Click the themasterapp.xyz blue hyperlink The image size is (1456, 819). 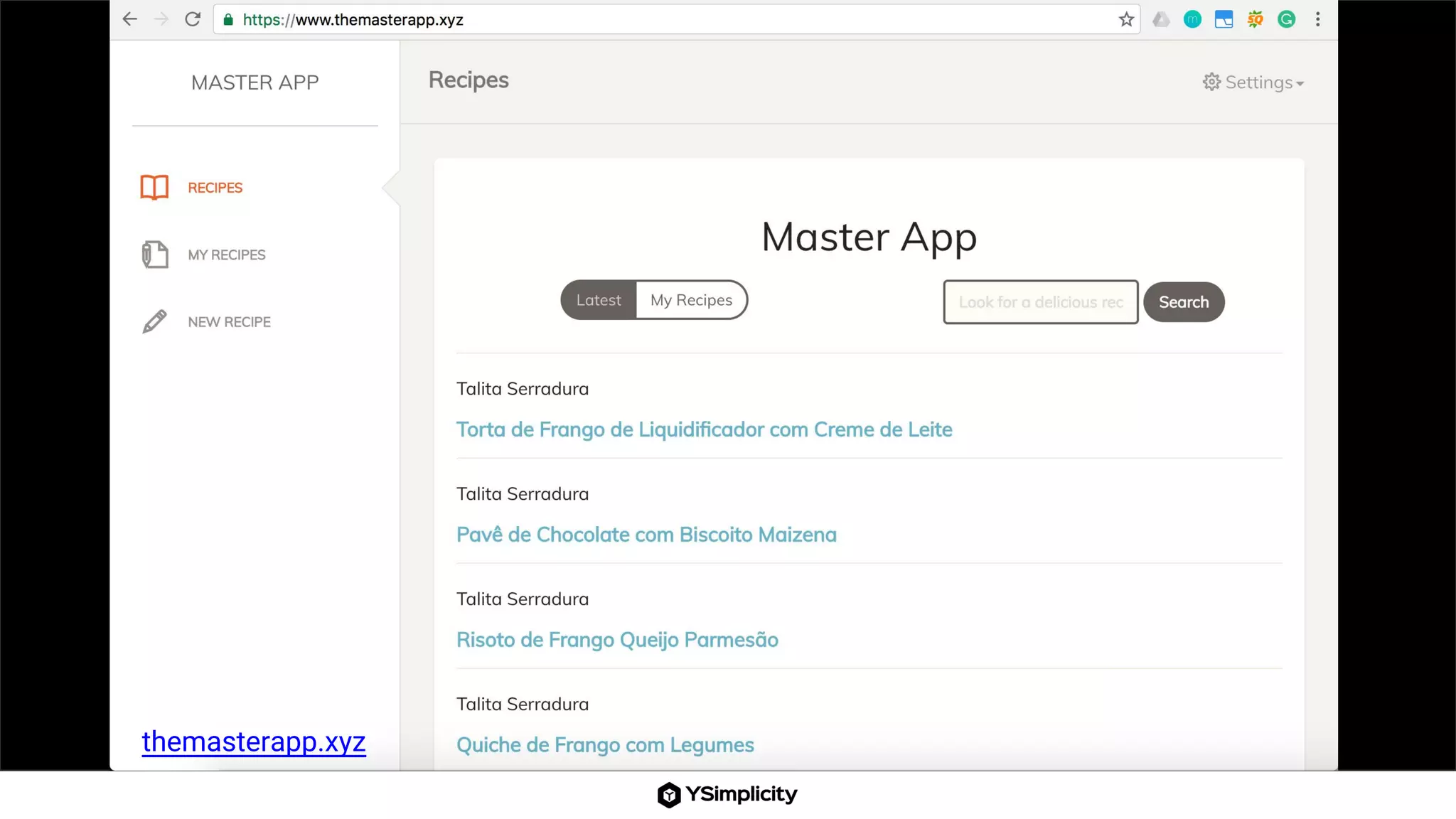pos(254,742)
